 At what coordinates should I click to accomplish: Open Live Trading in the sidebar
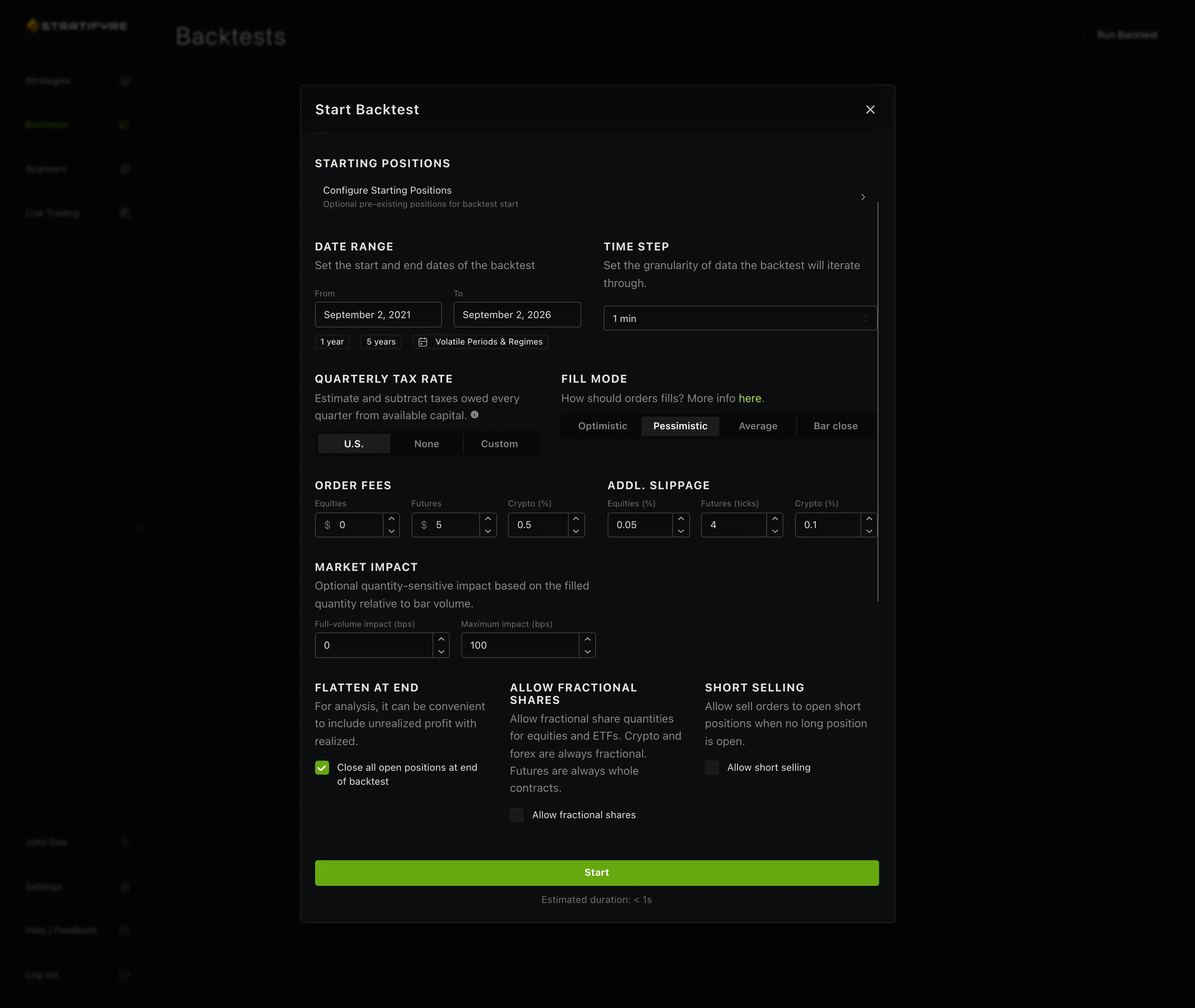[x=78, y=213]
